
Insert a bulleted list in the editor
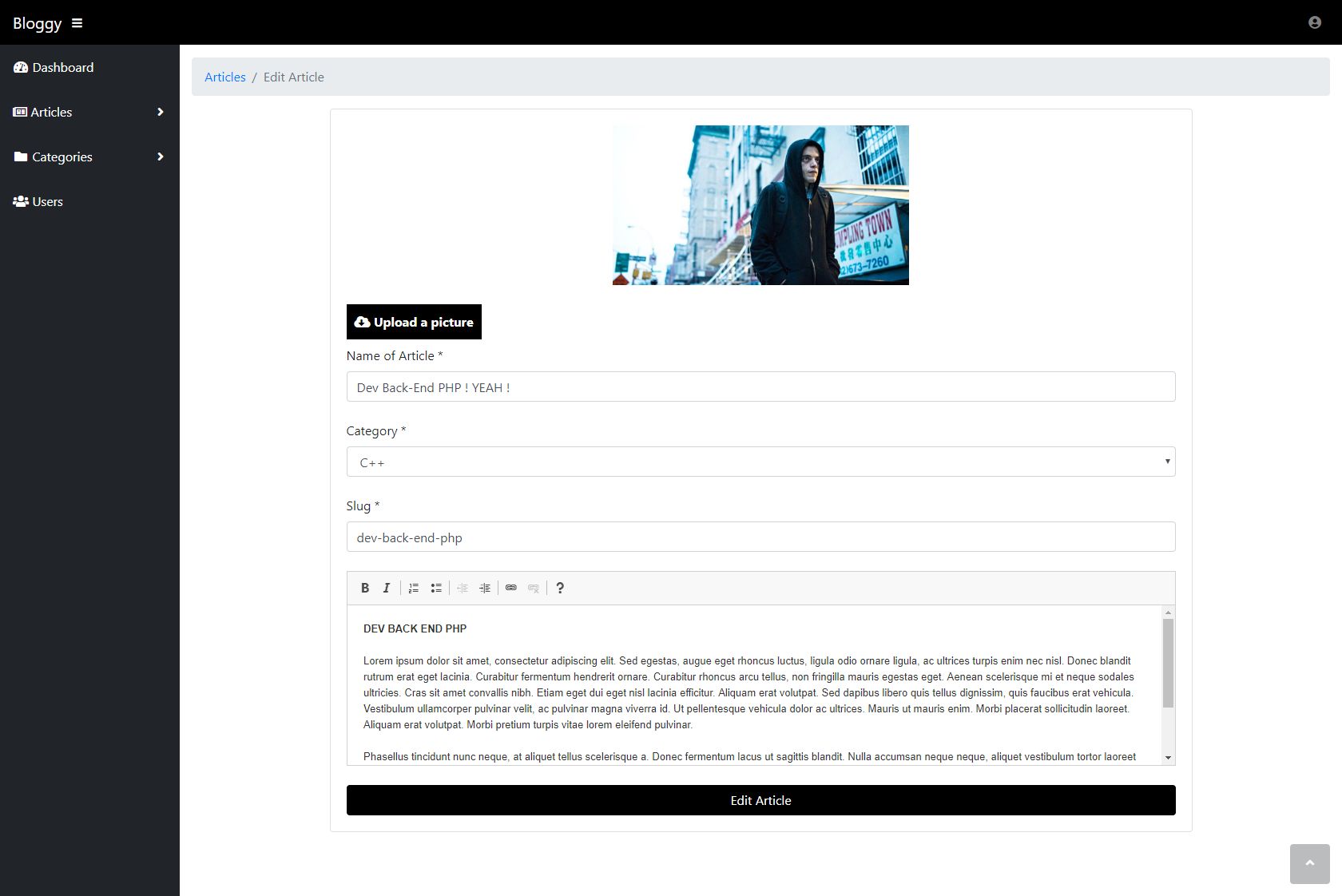coord(436,588)
